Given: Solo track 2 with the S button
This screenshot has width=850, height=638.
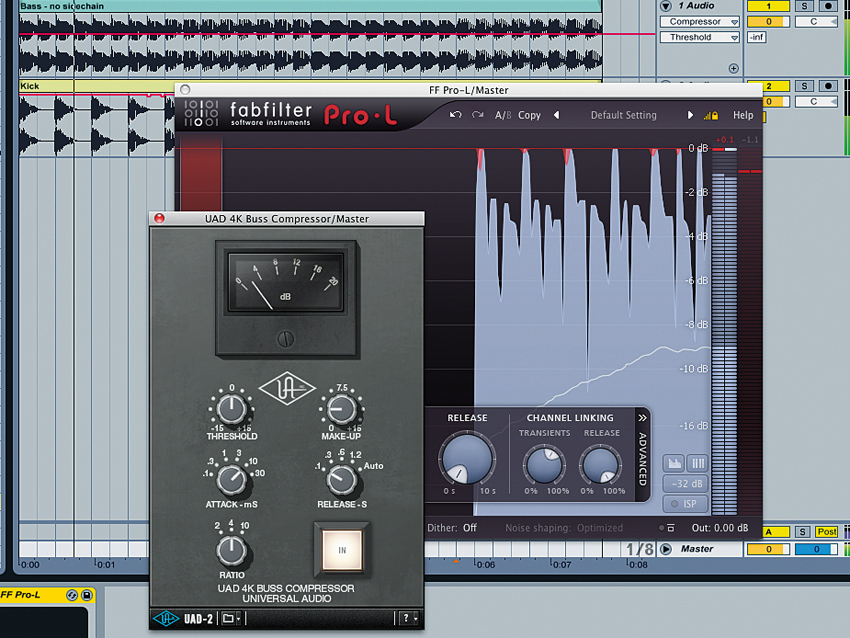Looking at the screenshot, I should click(x=804, y=86).
